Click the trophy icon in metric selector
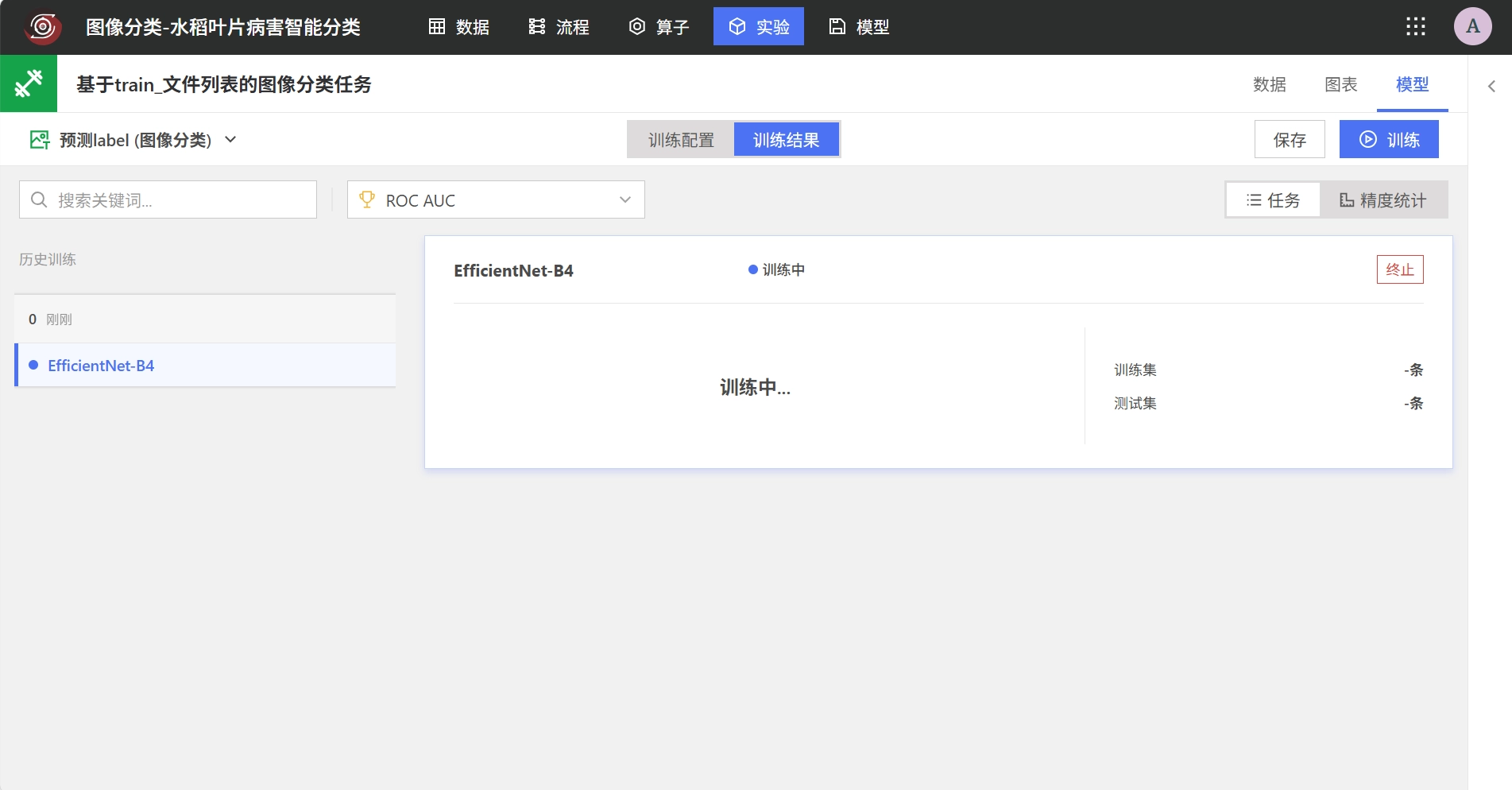Image resolution: width=1512 pixels, height=790 pixels. point(366,199)
